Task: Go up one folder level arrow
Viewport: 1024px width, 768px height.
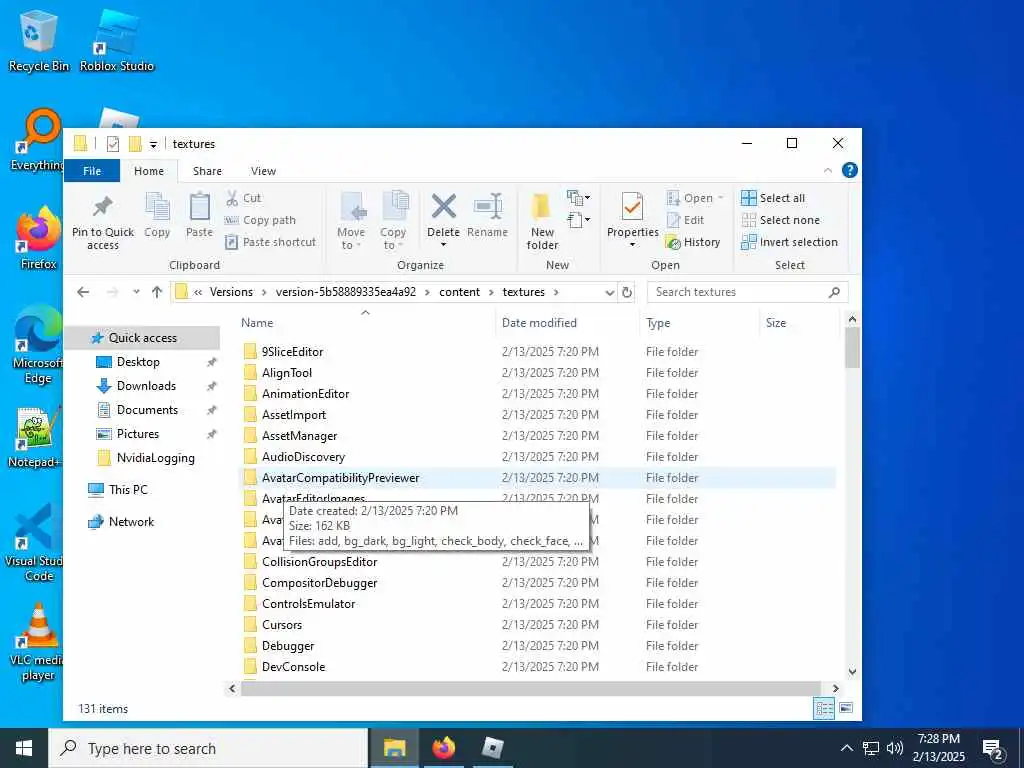Action: click(x=157, y=292)
